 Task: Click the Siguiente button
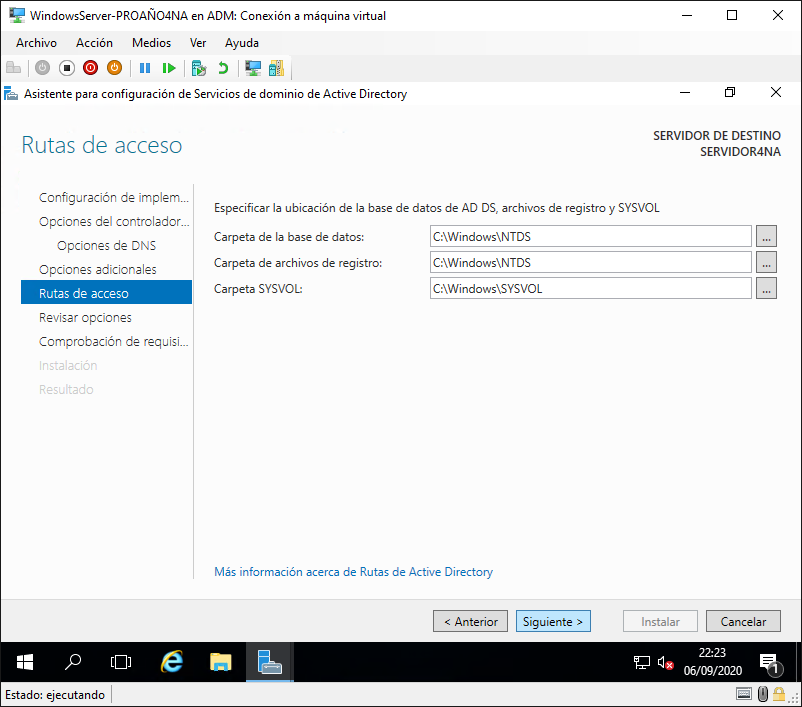(553, 621)
